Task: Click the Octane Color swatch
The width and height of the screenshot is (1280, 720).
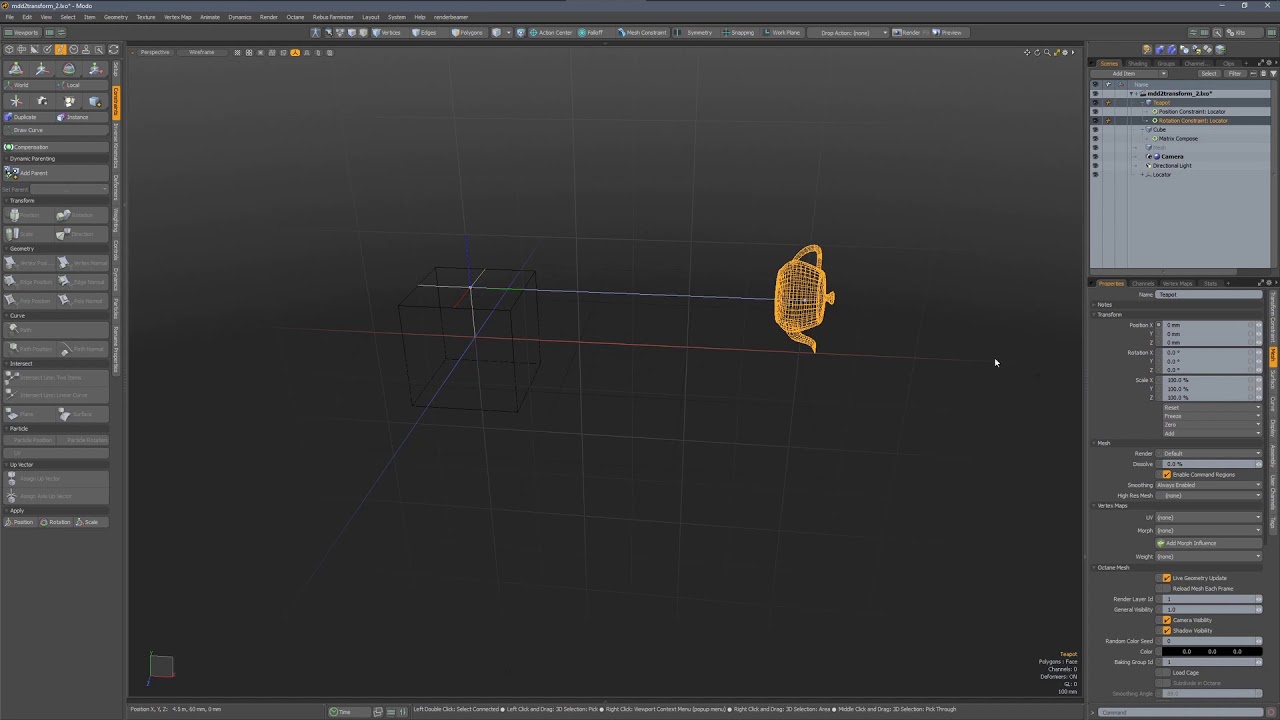Action: click(1212, 651)
